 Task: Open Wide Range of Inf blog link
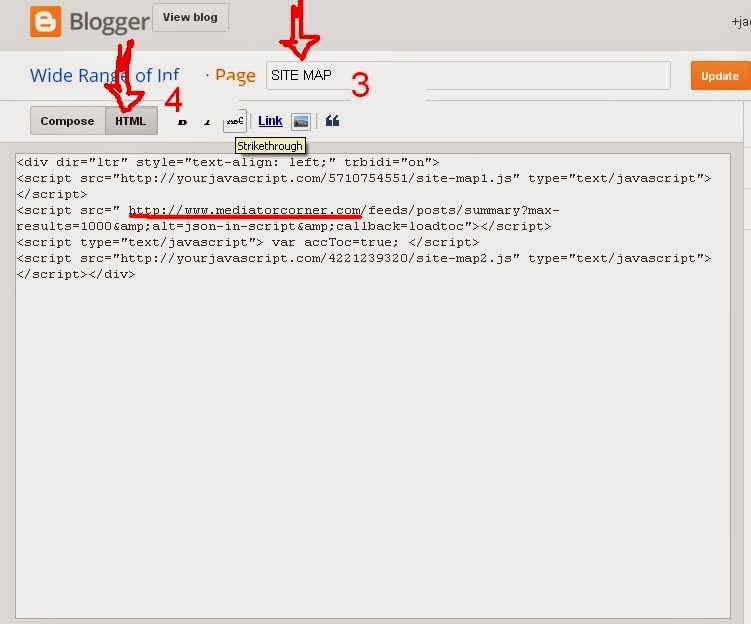[104, 75]
